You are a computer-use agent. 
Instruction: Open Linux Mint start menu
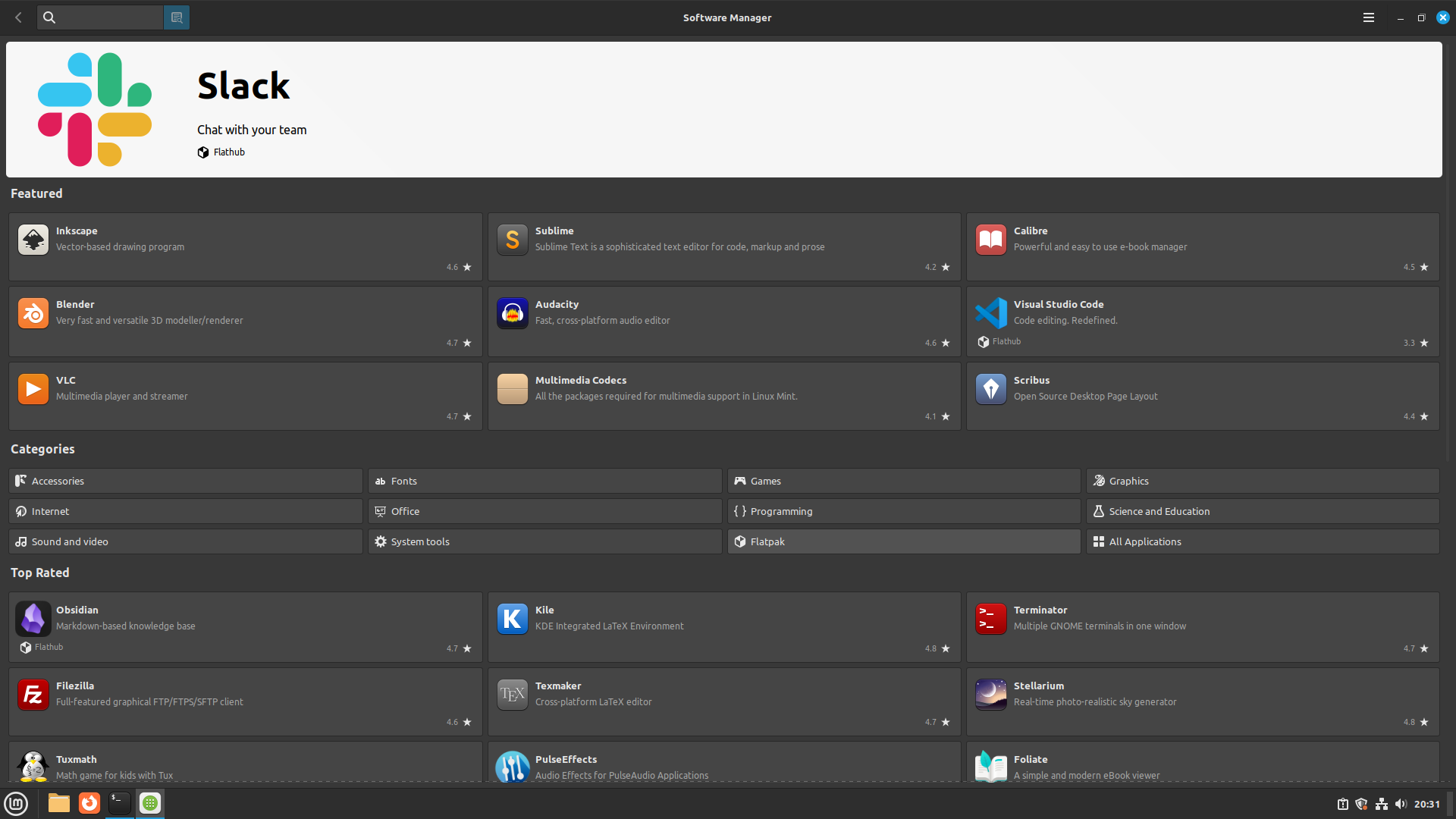[16, 803]
